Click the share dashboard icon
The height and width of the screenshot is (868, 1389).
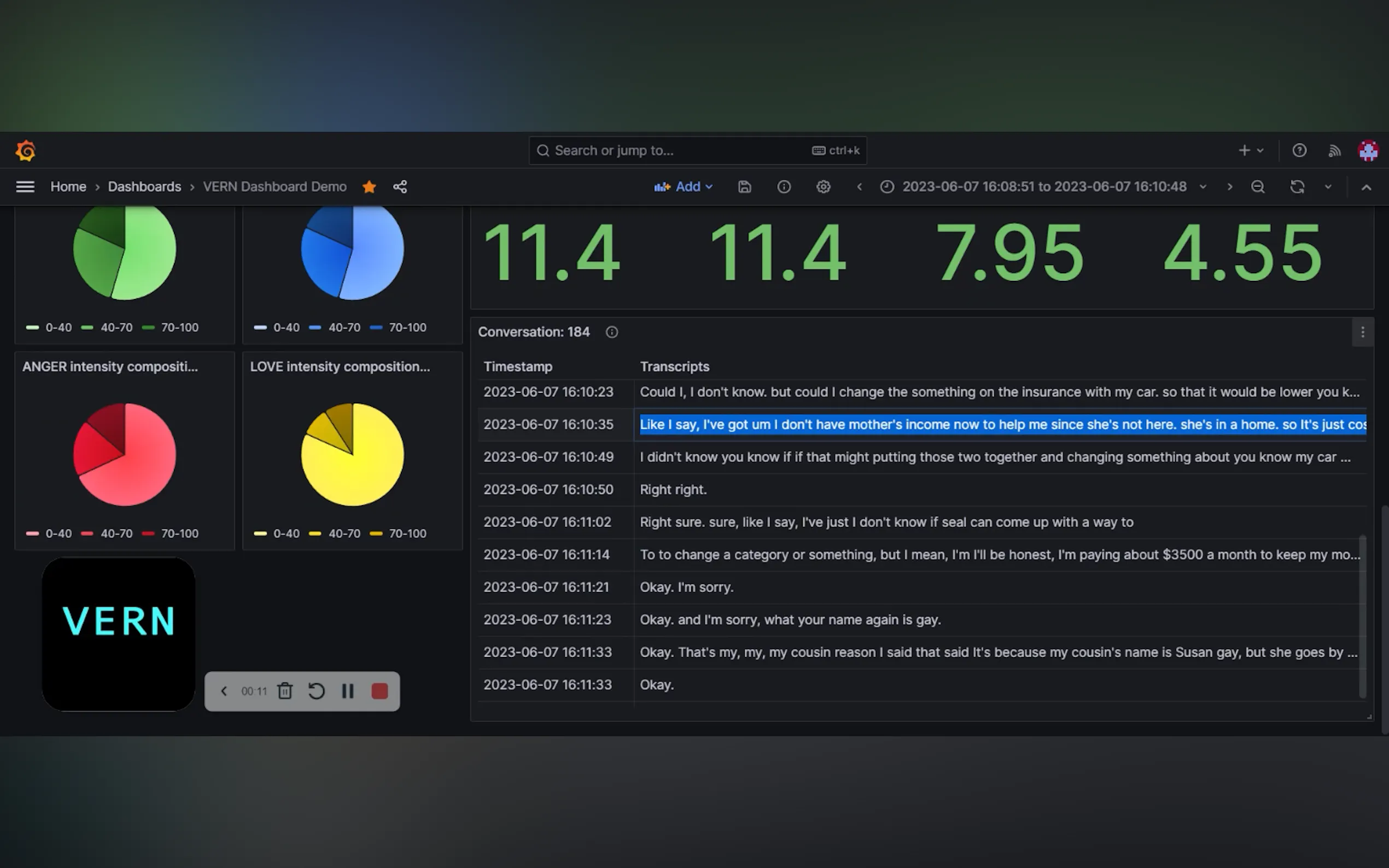[400, 186]
